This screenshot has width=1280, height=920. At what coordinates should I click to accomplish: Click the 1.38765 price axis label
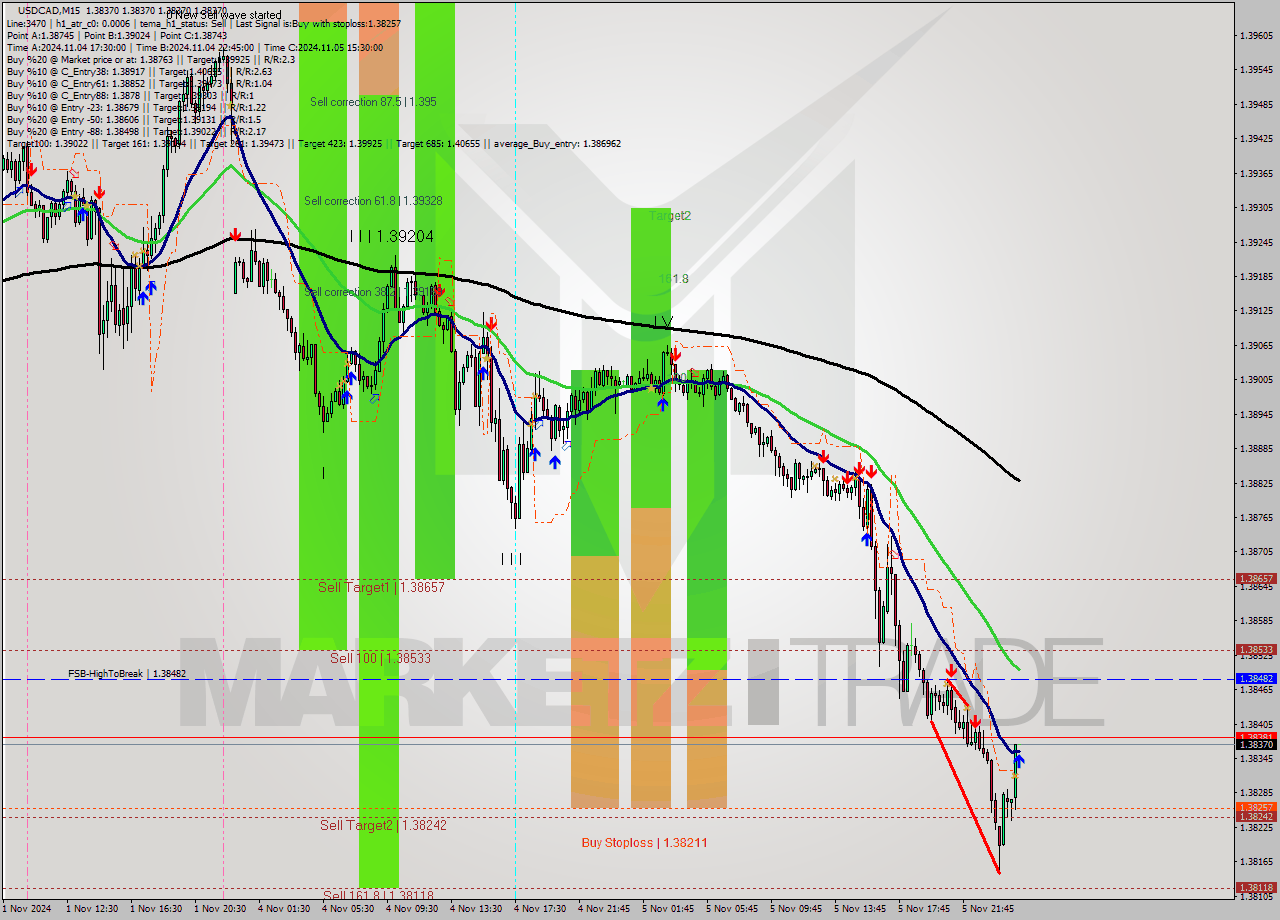coord(1256,517)
